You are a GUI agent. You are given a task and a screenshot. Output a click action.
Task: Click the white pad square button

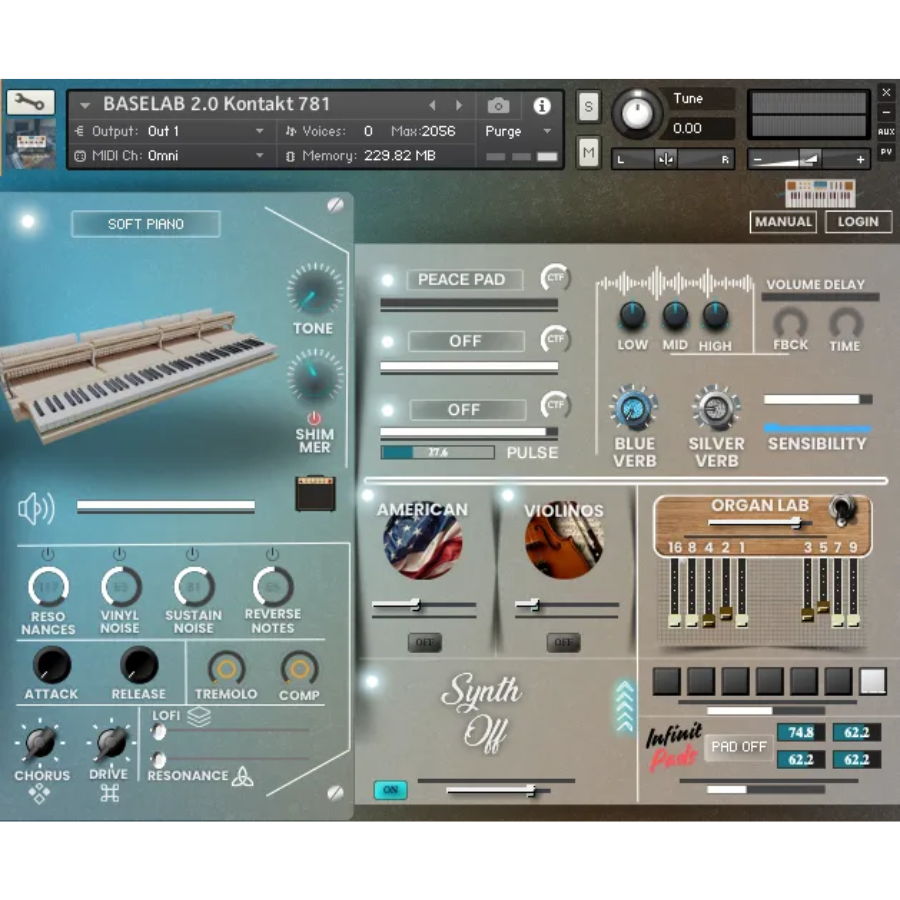tap(873, 681)
